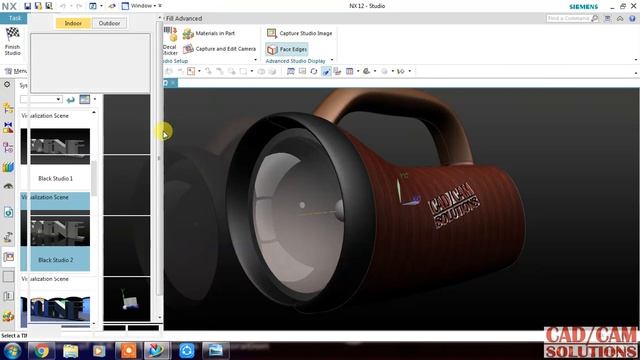
Task: Click the Black Studio 1 label
Action: (56, 178)
